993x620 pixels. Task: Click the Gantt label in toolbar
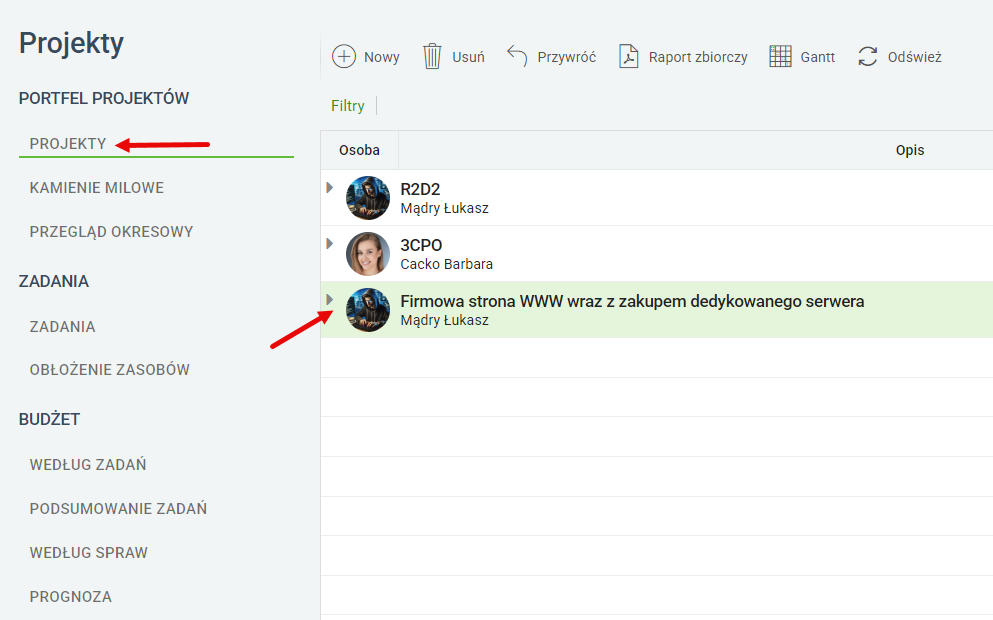point(818,57)
